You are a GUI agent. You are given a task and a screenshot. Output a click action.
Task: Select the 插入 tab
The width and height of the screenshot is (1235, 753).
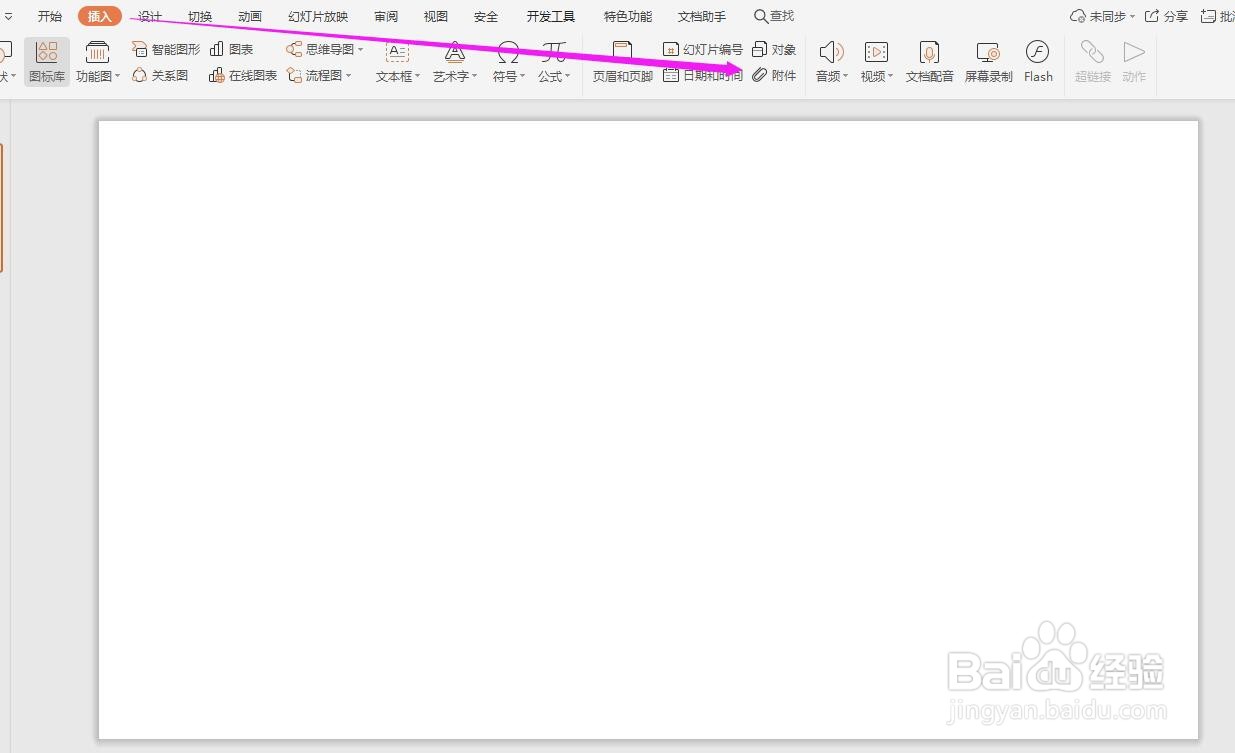[x=100, y=16]
